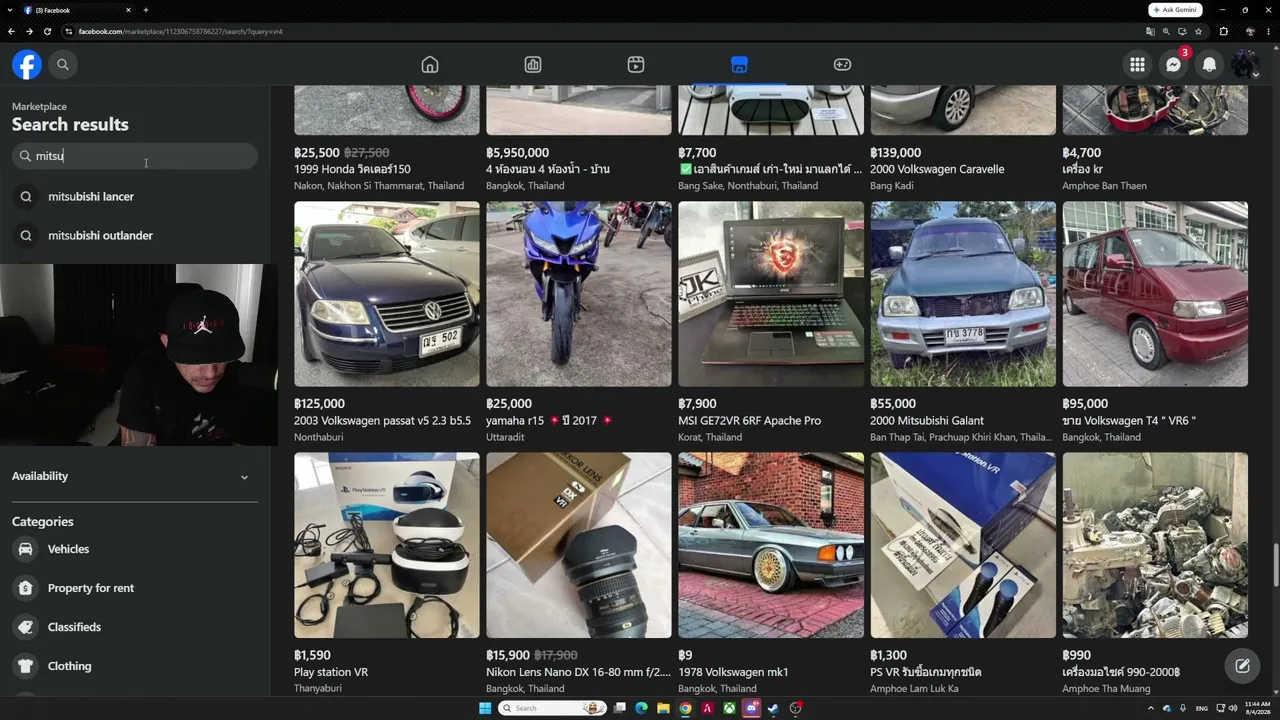Open the 1978 Volkswagen mk1 photo
This screenshot has width=1280, height=720.
tap(771, 545)
